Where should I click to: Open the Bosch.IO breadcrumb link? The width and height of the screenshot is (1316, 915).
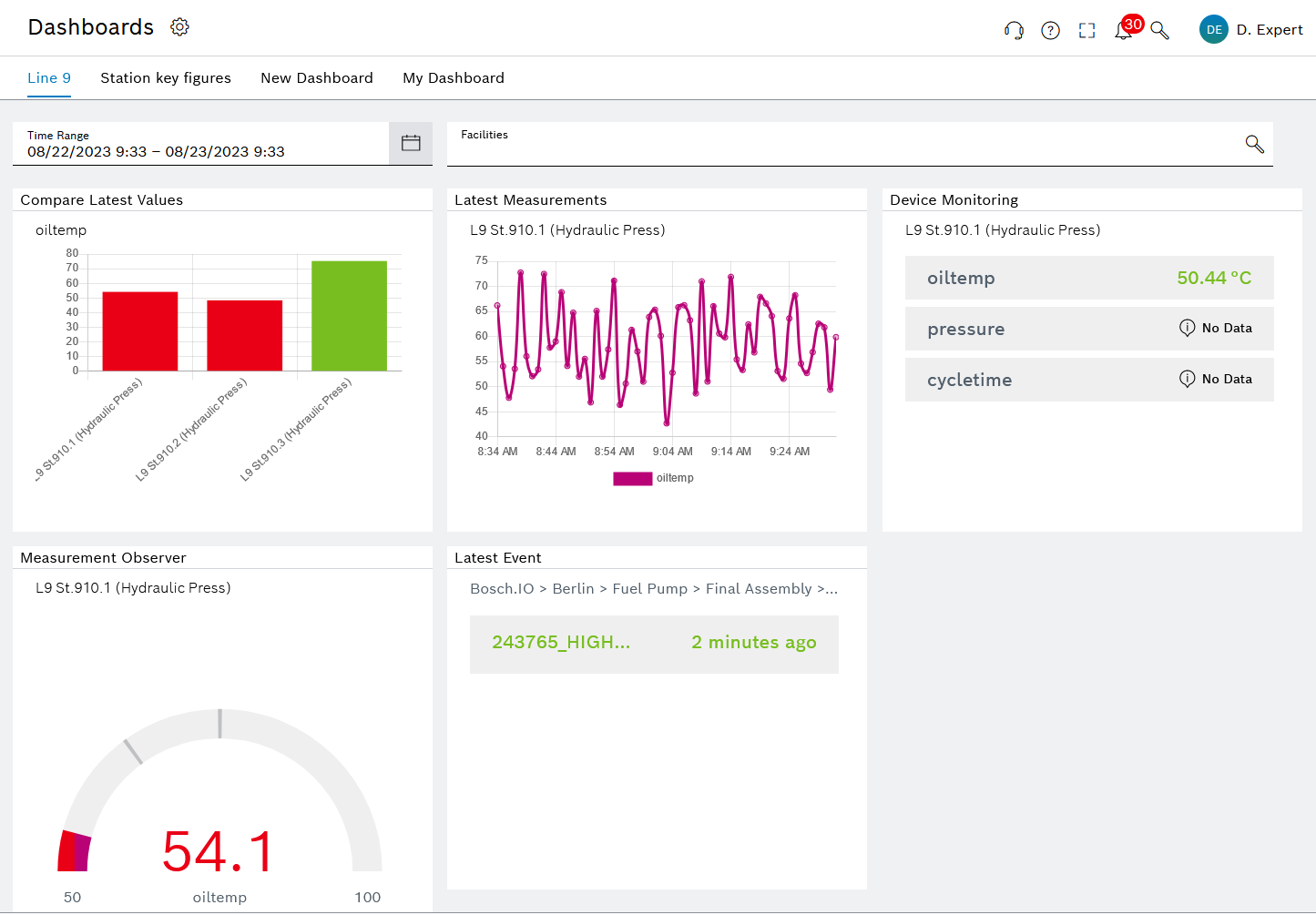(x=502, y=588)
